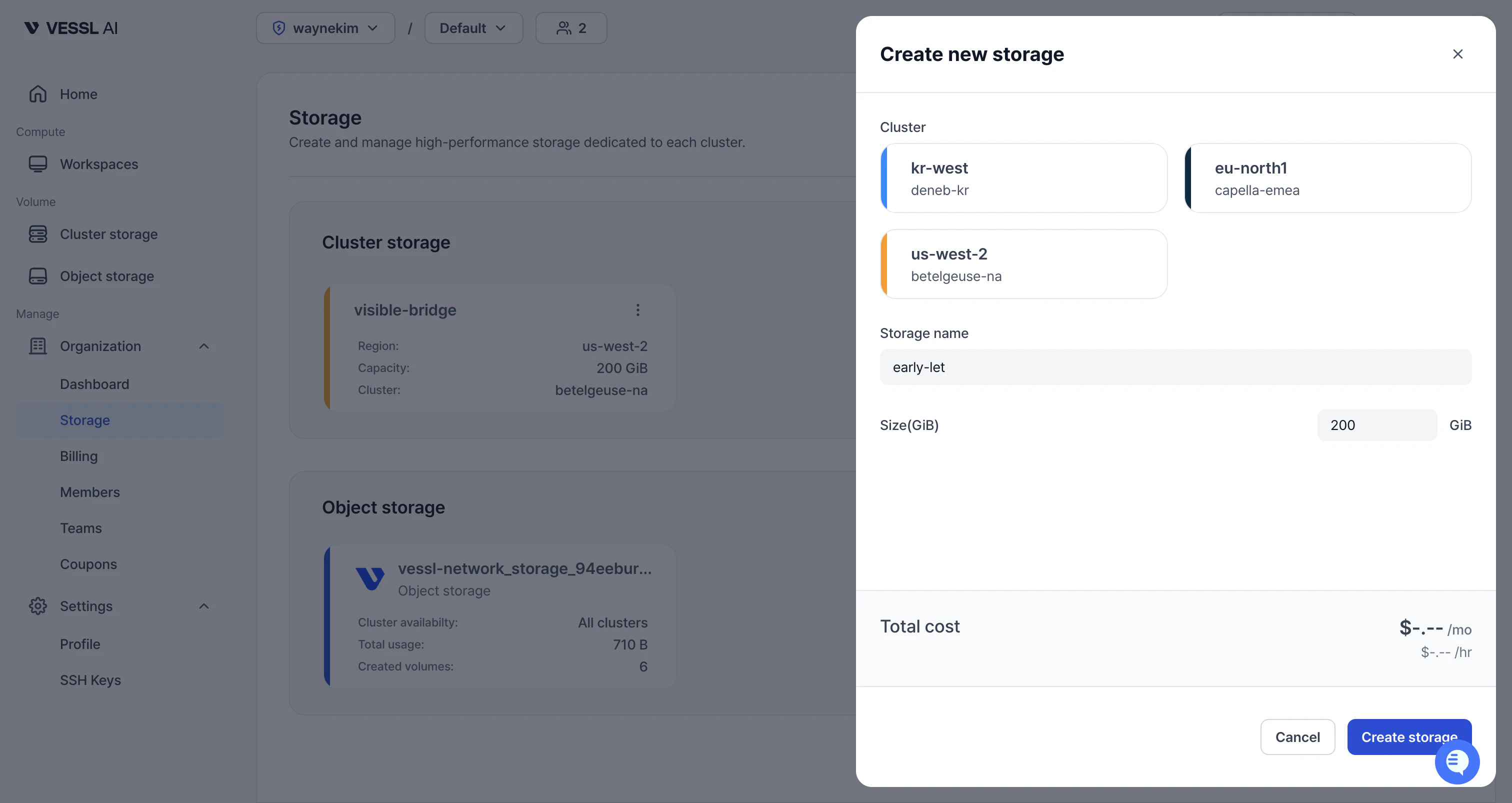Open the Default project dropdown

(473, 28)
